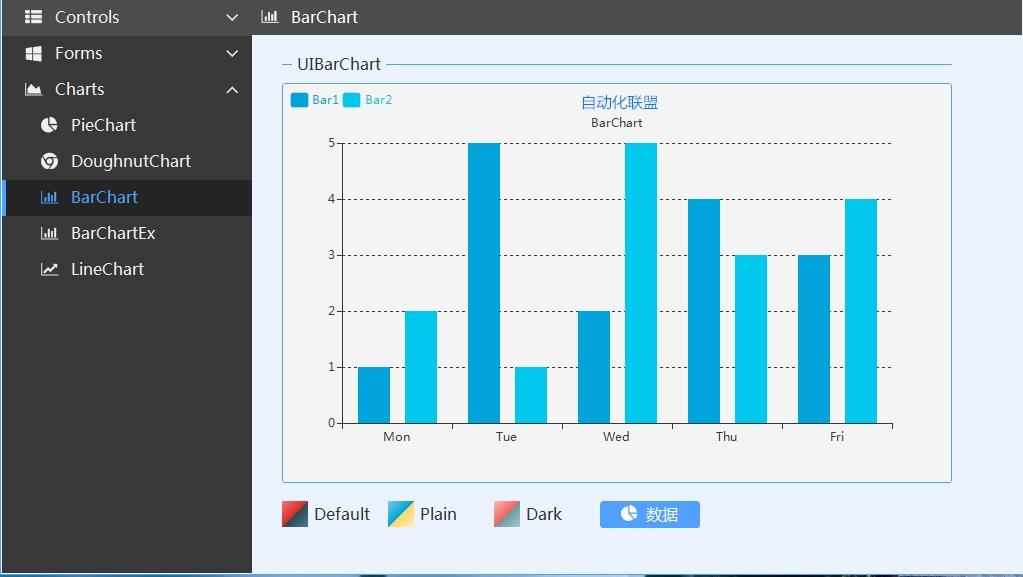Open the LineChart graph icon

49,269
